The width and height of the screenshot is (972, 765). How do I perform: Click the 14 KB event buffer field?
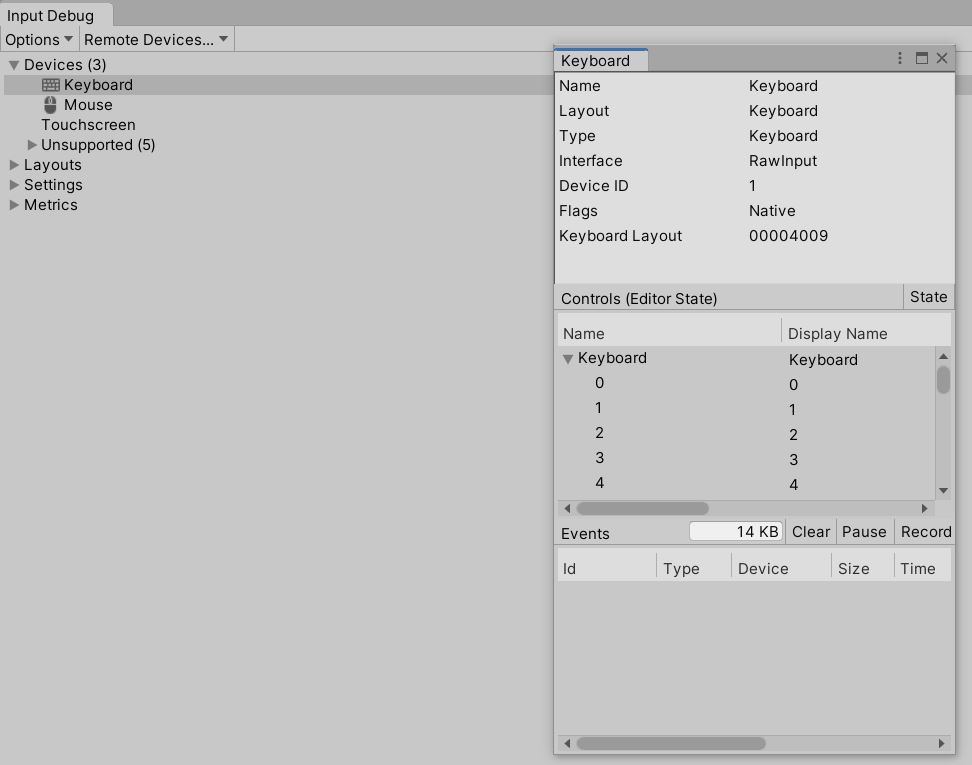[736, 531]
